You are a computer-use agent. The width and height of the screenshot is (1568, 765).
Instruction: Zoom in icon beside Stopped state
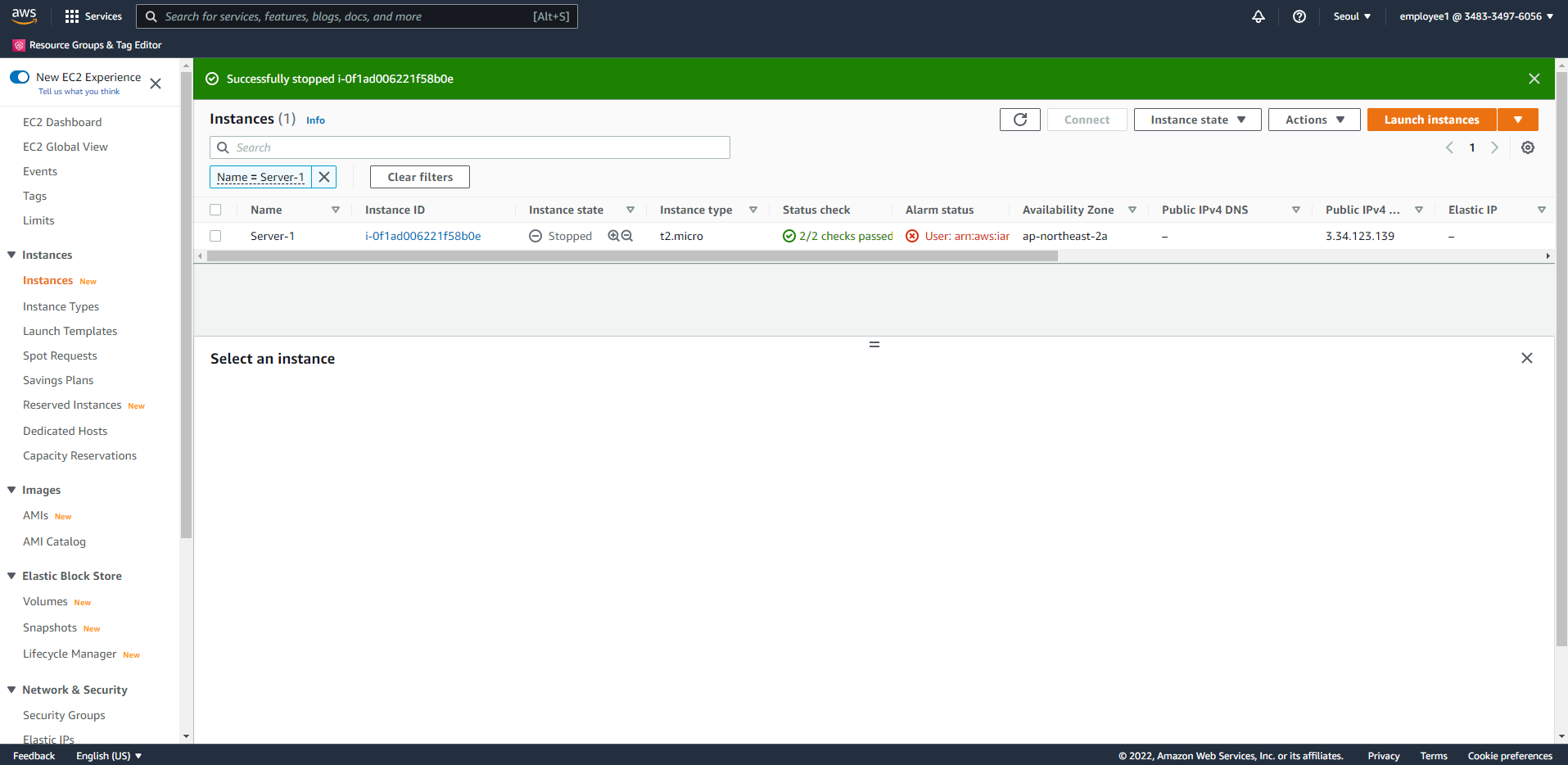[x=613, y=236]
